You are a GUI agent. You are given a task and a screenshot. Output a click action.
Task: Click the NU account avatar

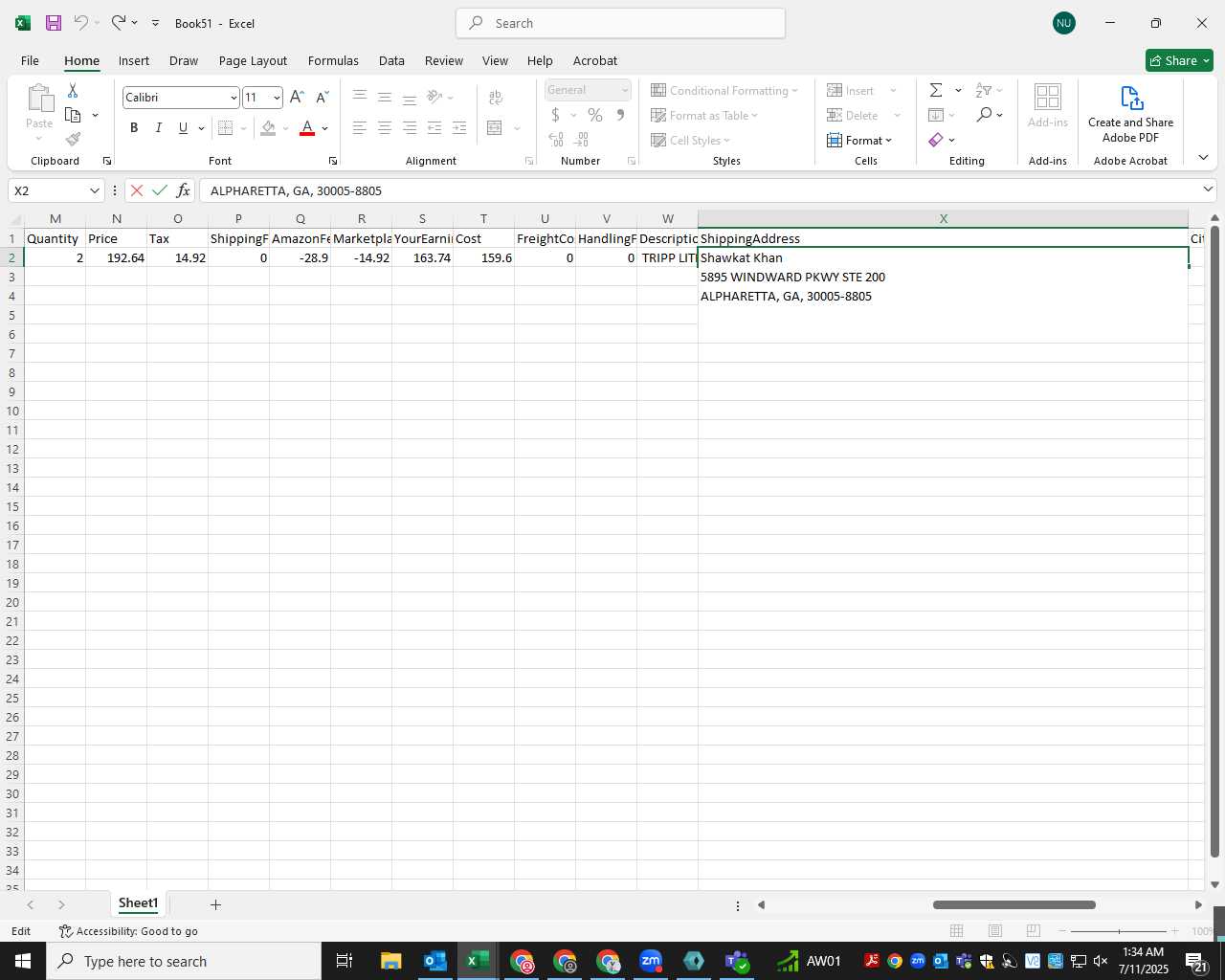1063,23
